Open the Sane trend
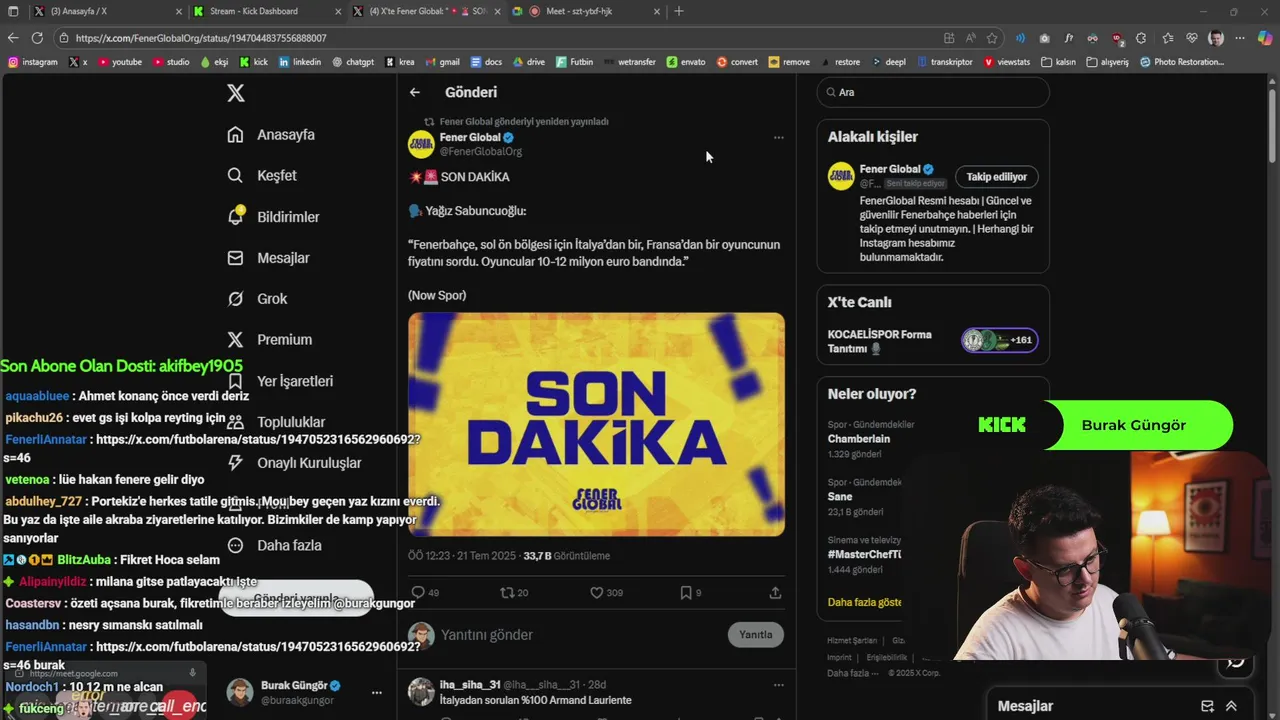This screenshot has width=1280, height=720. [840, 497]
